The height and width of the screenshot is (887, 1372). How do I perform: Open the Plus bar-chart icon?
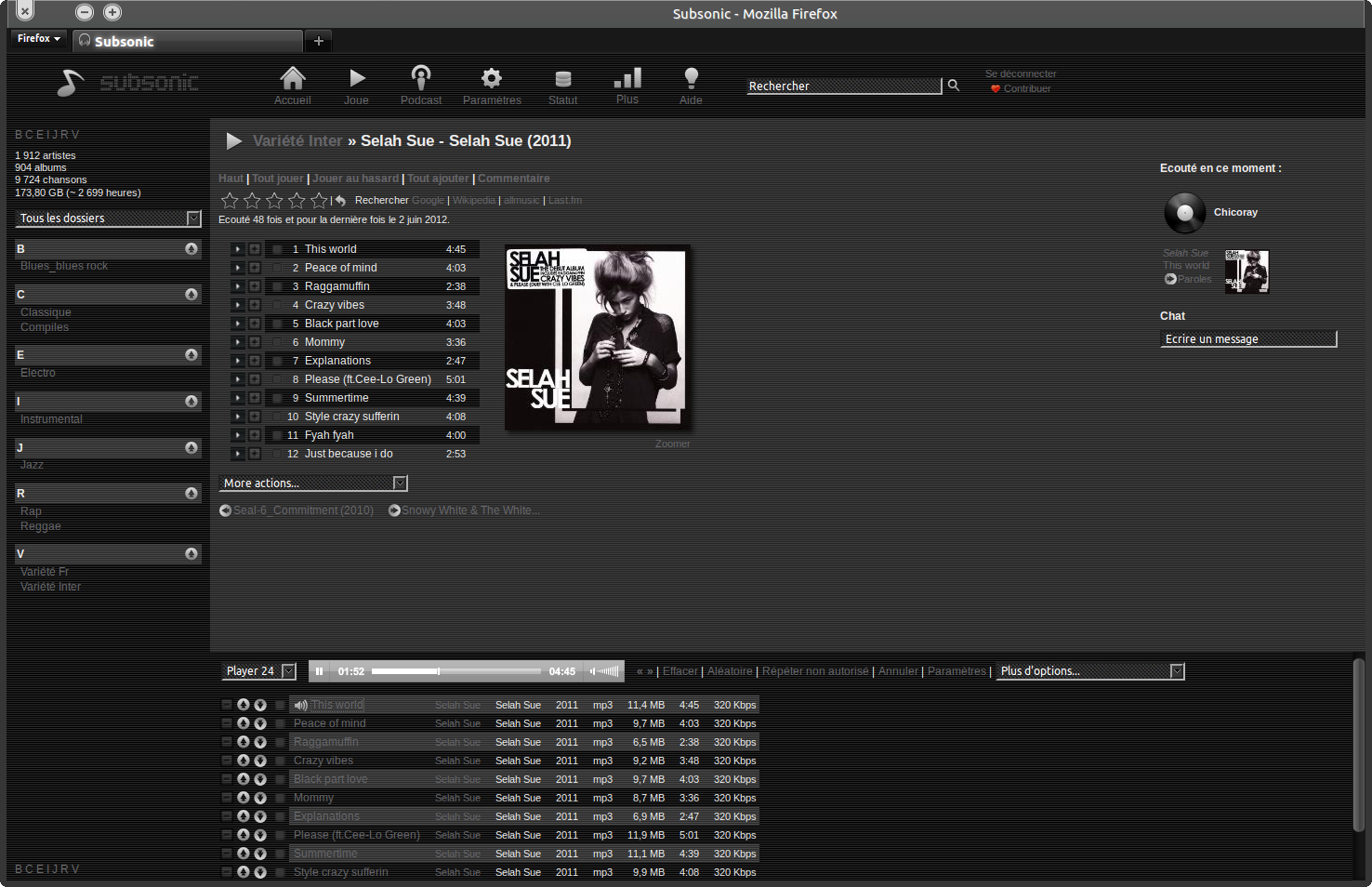pos(627,78)
